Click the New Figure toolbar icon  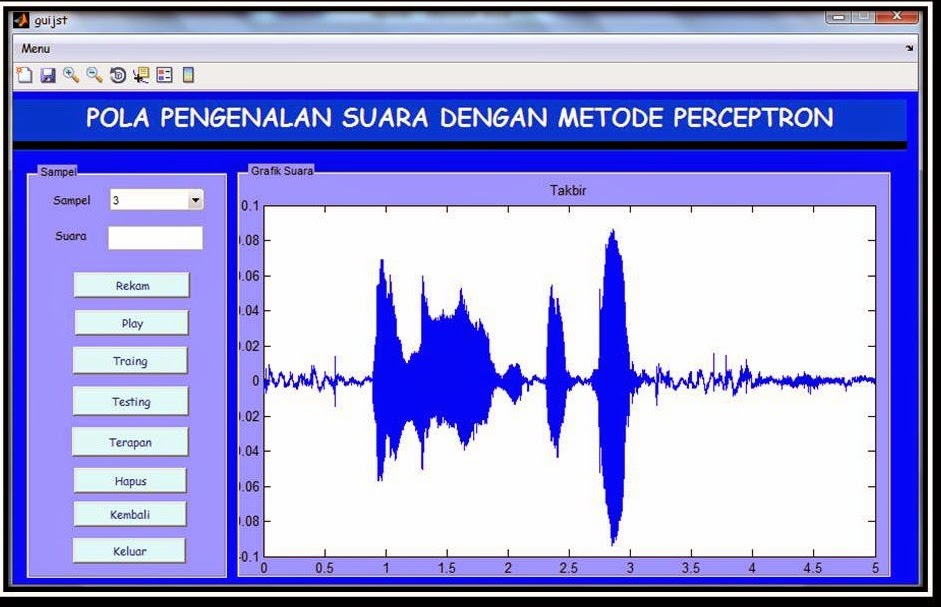25,75
